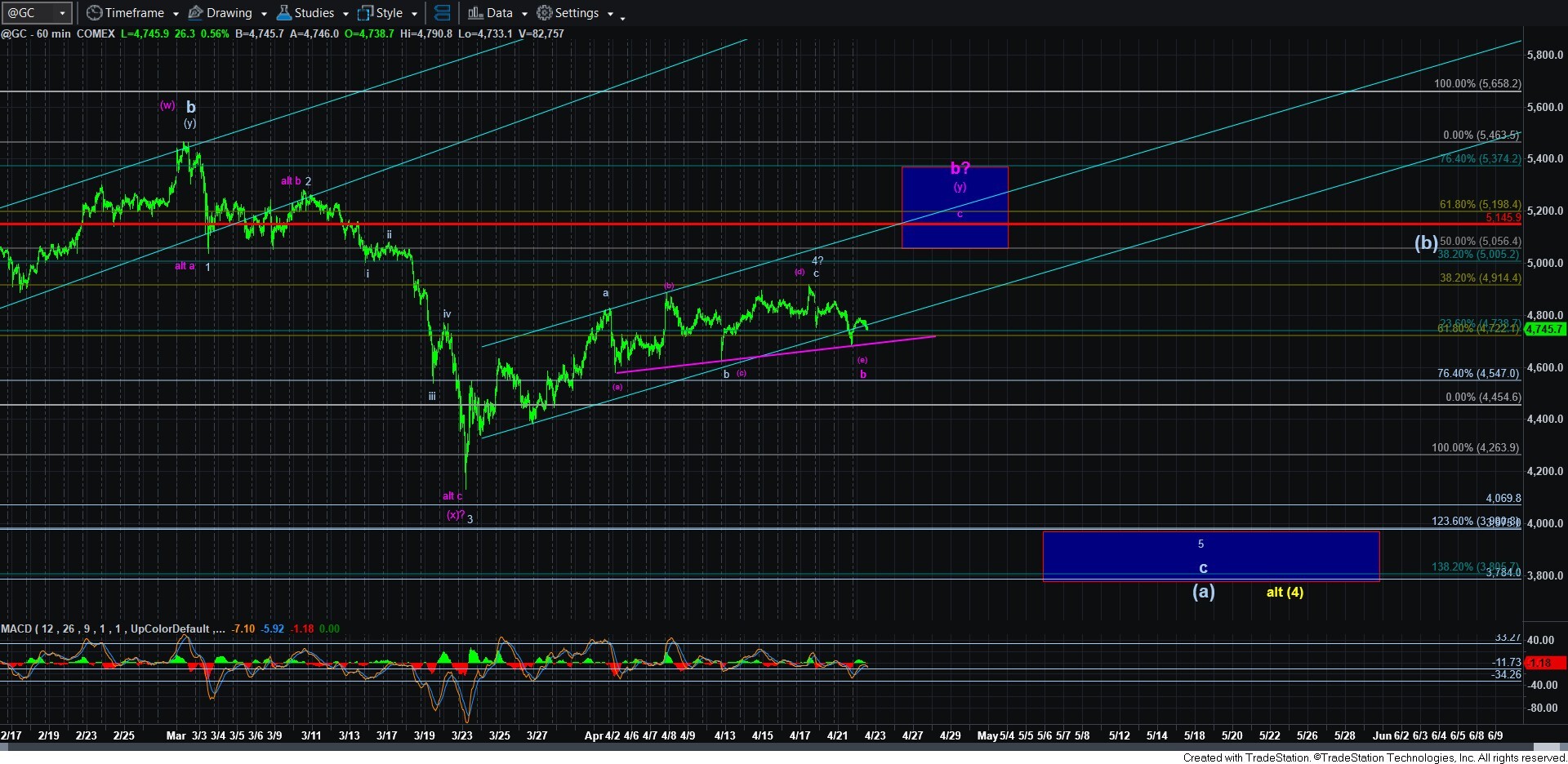Click the green 4,745.7 current price tag
The height and width of the screenshot is (764, 1568).
tap(1544, 329)
